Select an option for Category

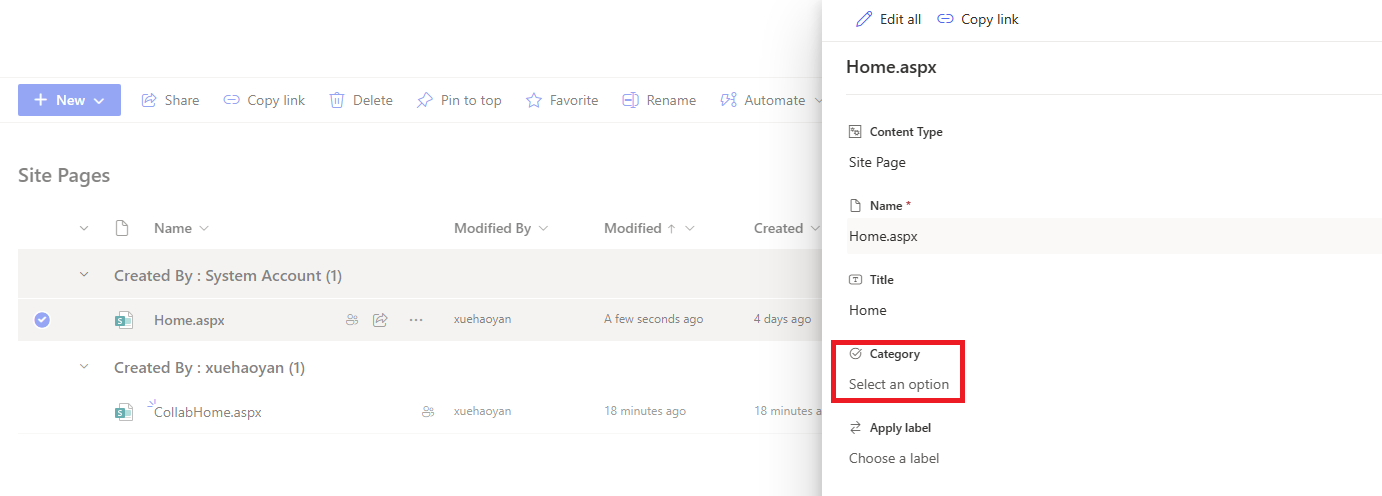(x=899, y=384)
